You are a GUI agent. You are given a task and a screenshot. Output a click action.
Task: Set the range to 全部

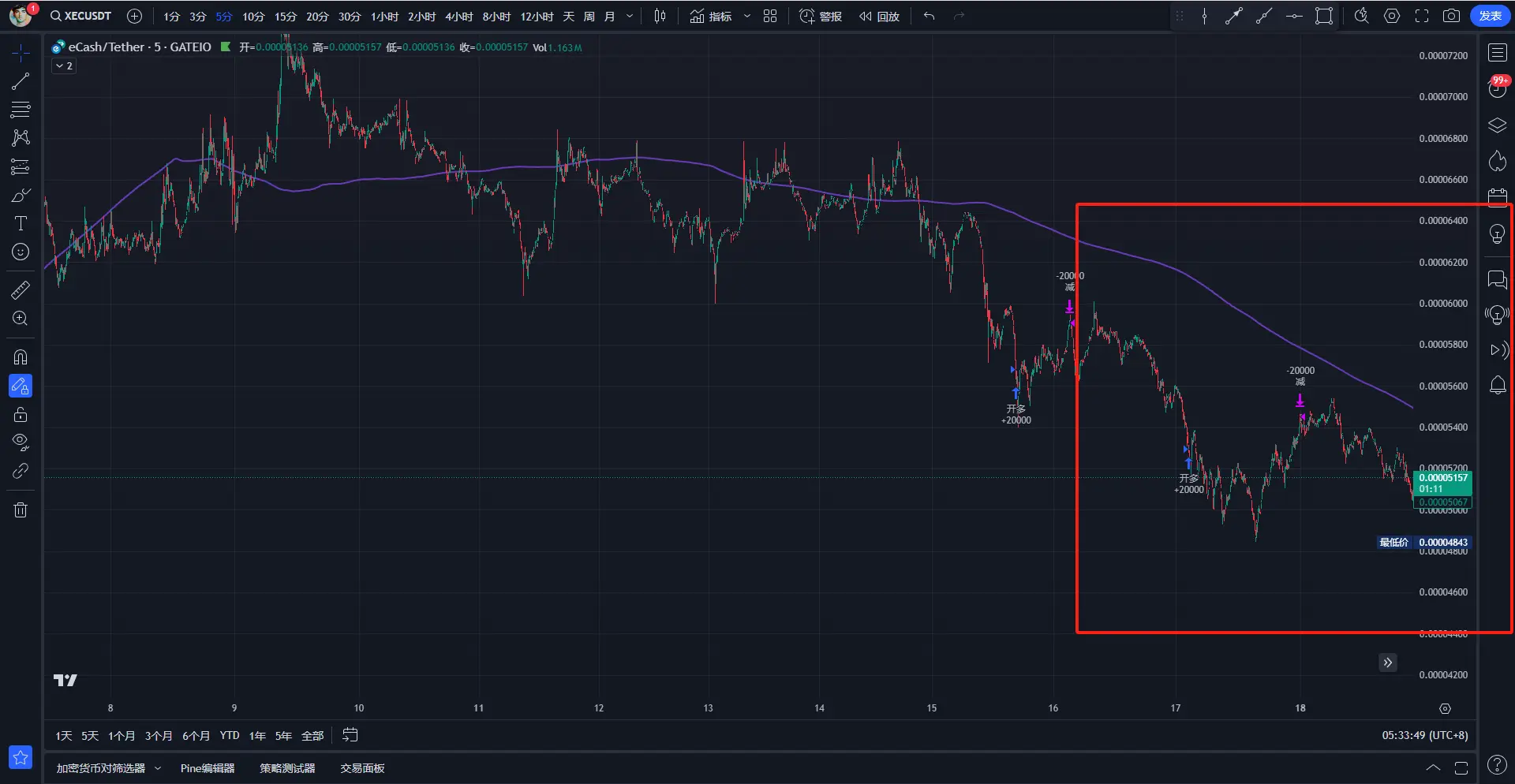pos(312,736)
